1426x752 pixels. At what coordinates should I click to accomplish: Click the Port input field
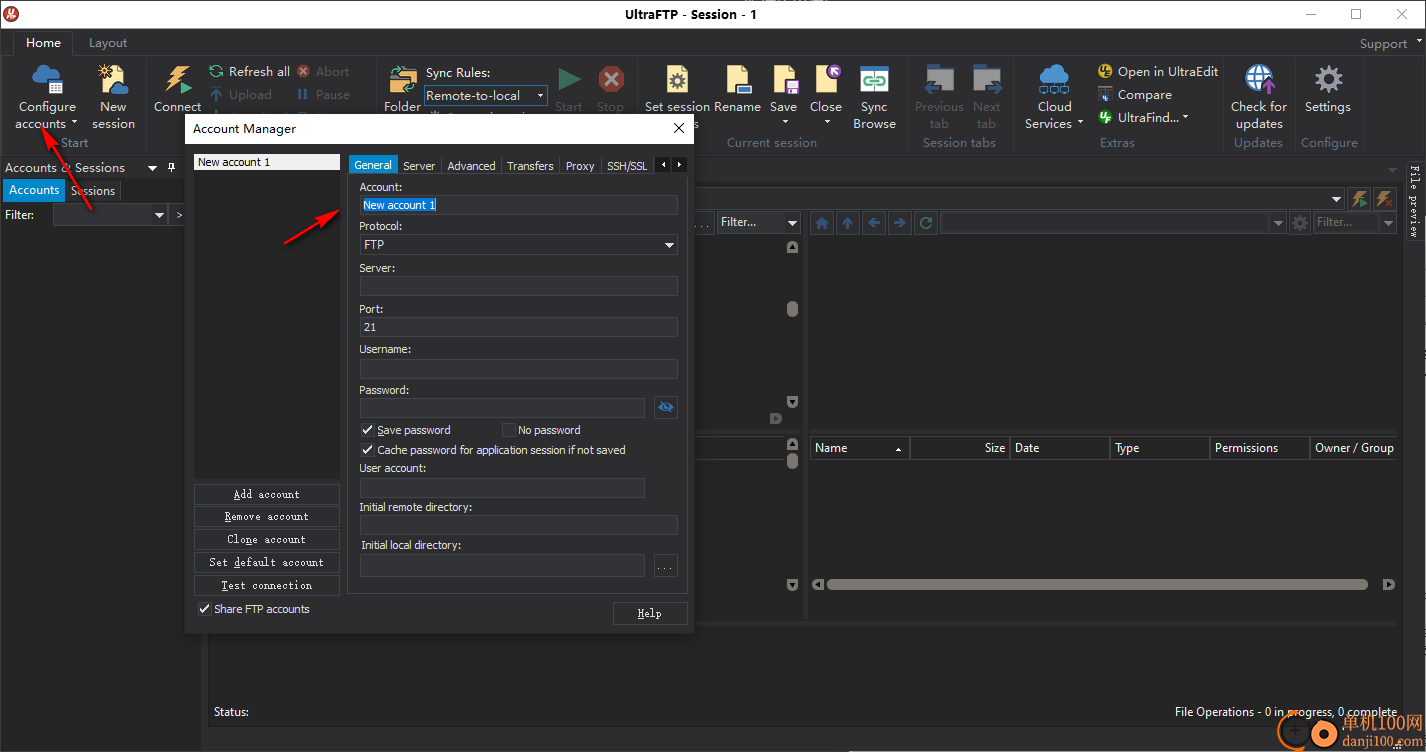pyautogui.click(x=518, y=327)
